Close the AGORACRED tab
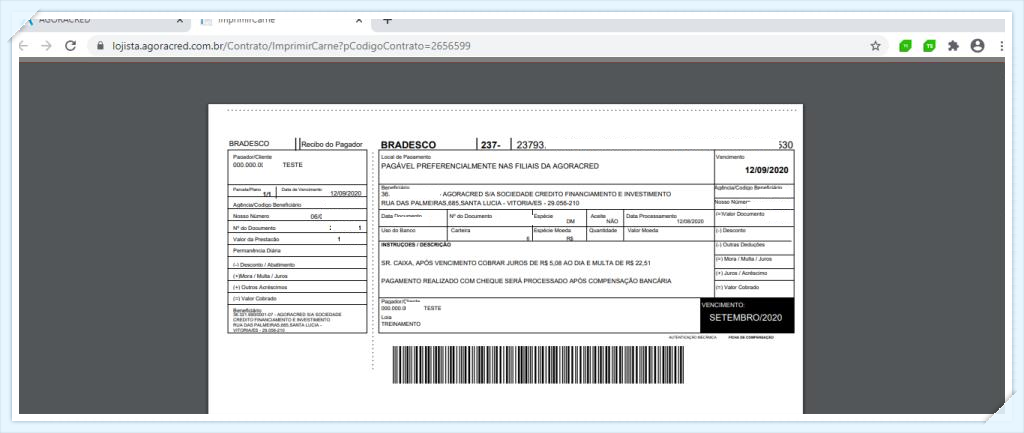Viewport: 1024px width, 433px height. pos(180,20)
